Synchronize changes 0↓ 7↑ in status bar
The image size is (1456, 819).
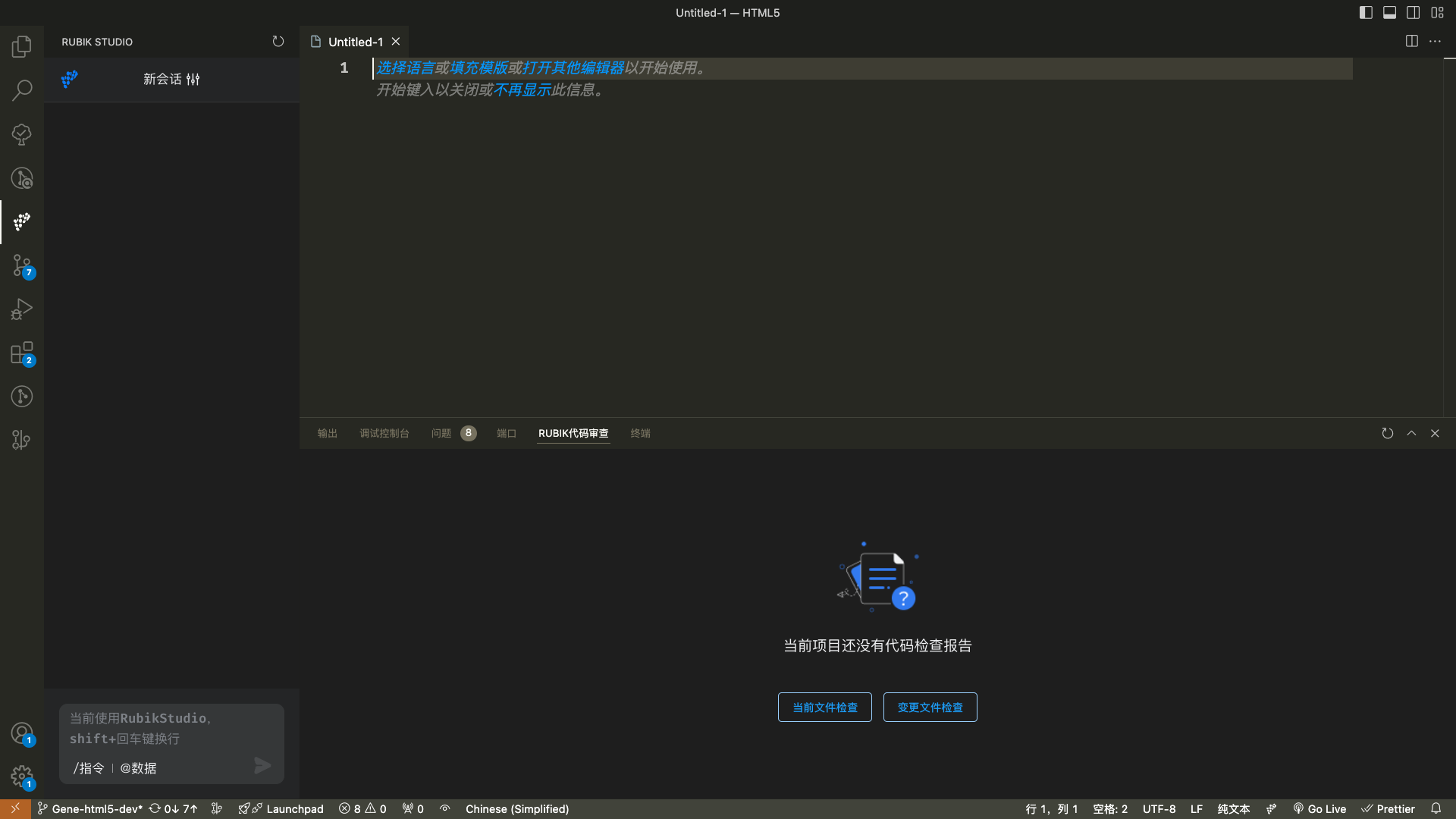pos(174,809)
